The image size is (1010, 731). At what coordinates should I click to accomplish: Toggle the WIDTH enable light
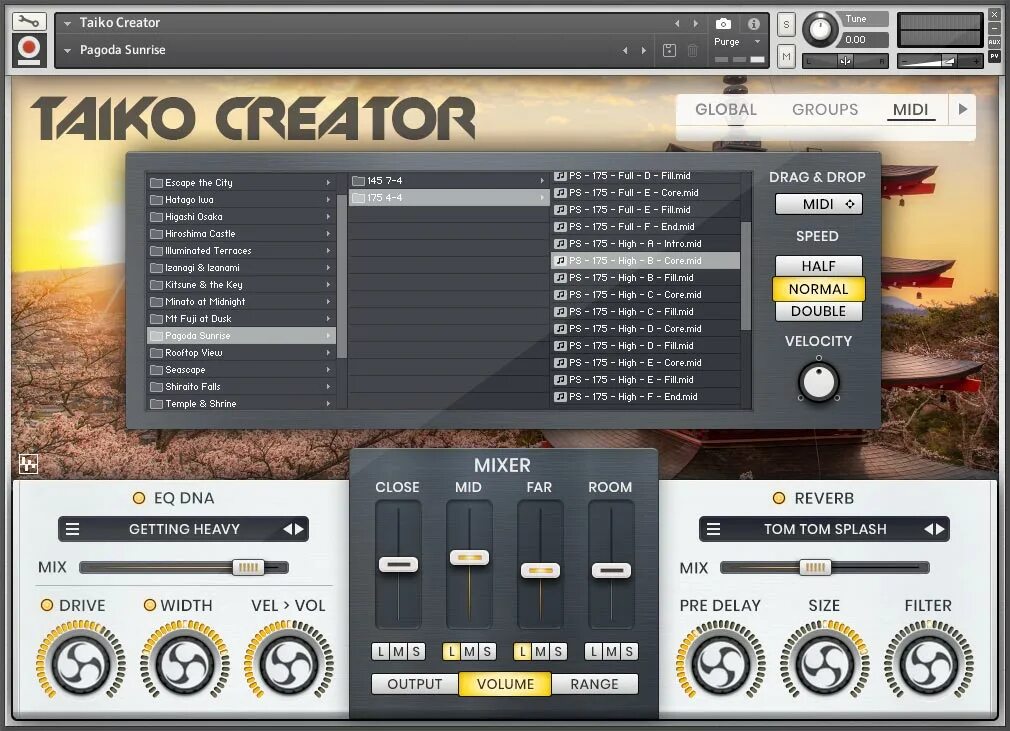tap(149, 605)
